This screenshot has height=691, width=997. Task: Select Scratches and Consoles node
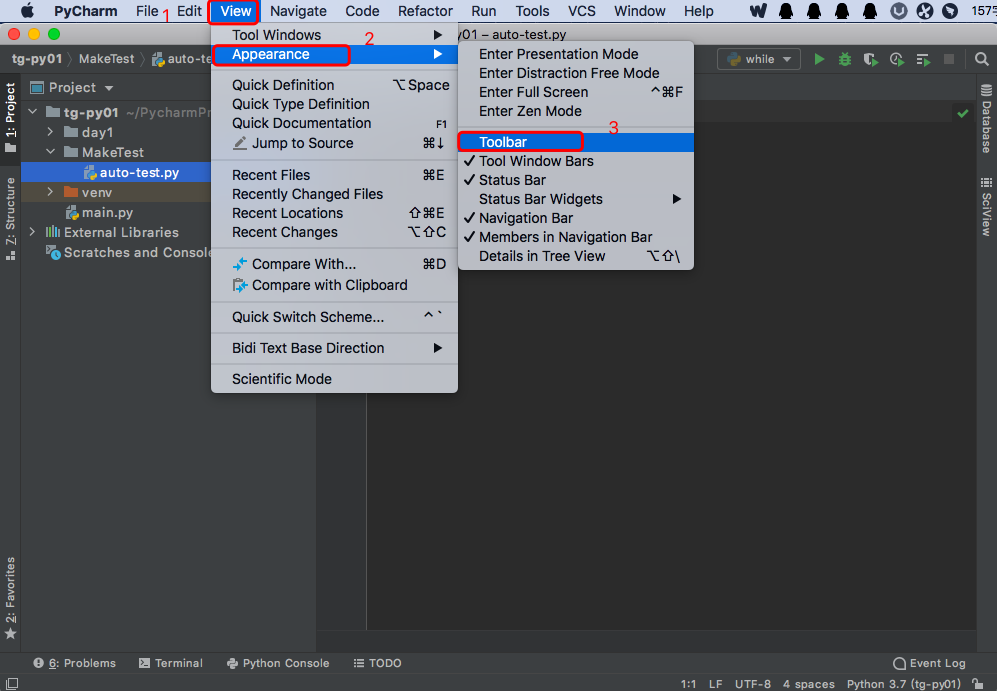[x=129, y=252]
